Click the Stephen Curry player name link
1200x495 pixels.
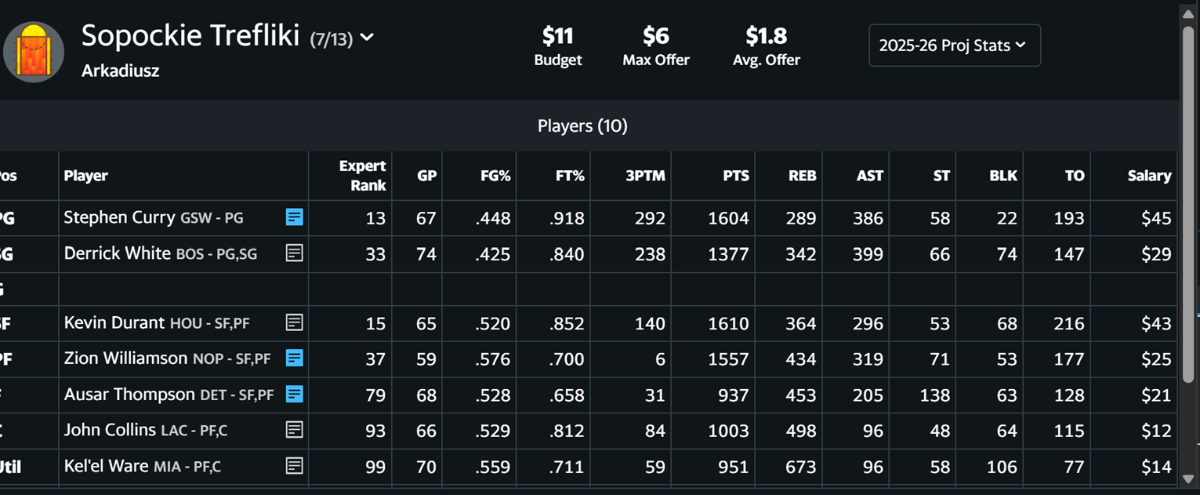(x=119, y=217)
